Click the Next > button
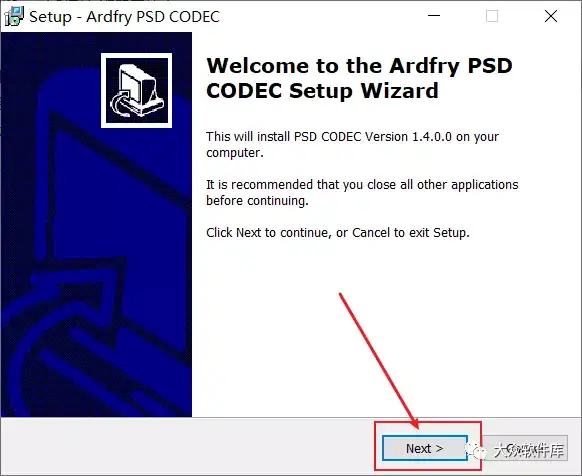The width and height of the screenshot is (582, 476). click(x=425, y=448)
